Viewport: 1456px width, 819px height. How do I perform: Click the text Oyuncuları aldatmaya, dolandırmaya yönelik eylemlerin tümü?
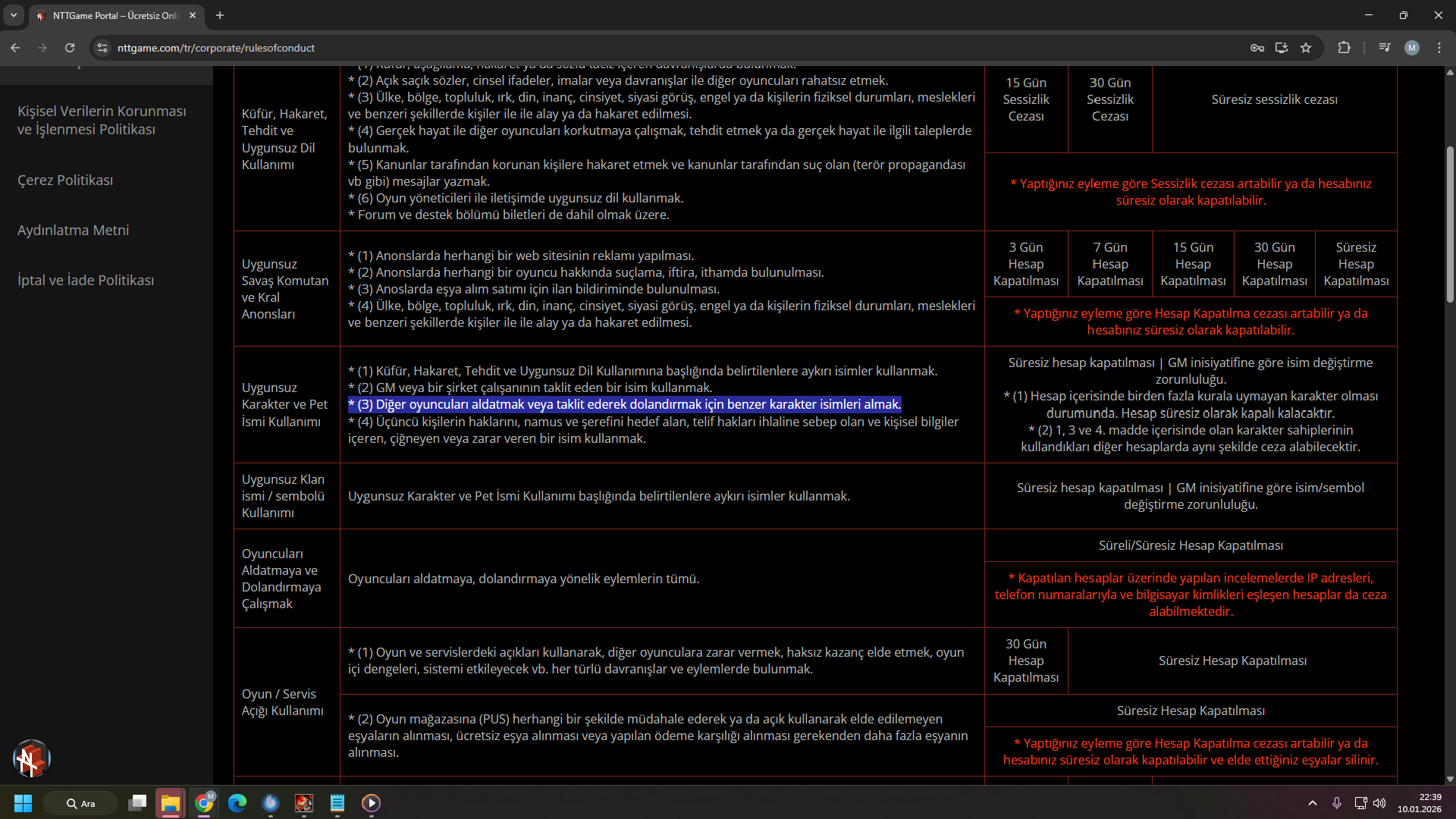[x=523, y=579]
